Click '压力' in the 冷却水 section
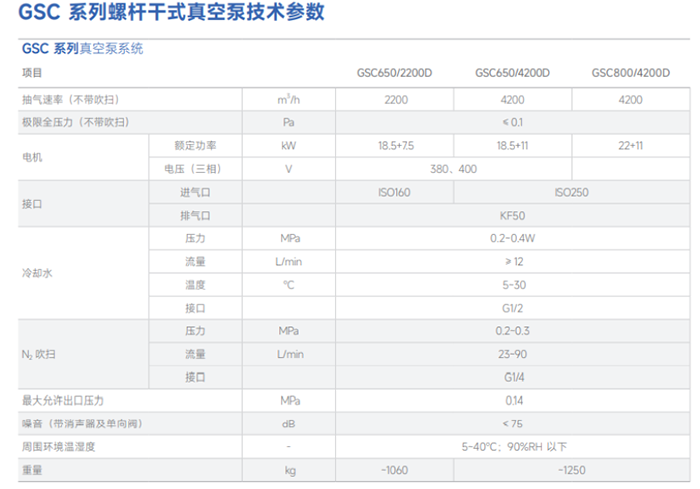700x489 pixels. click(195, 238)
